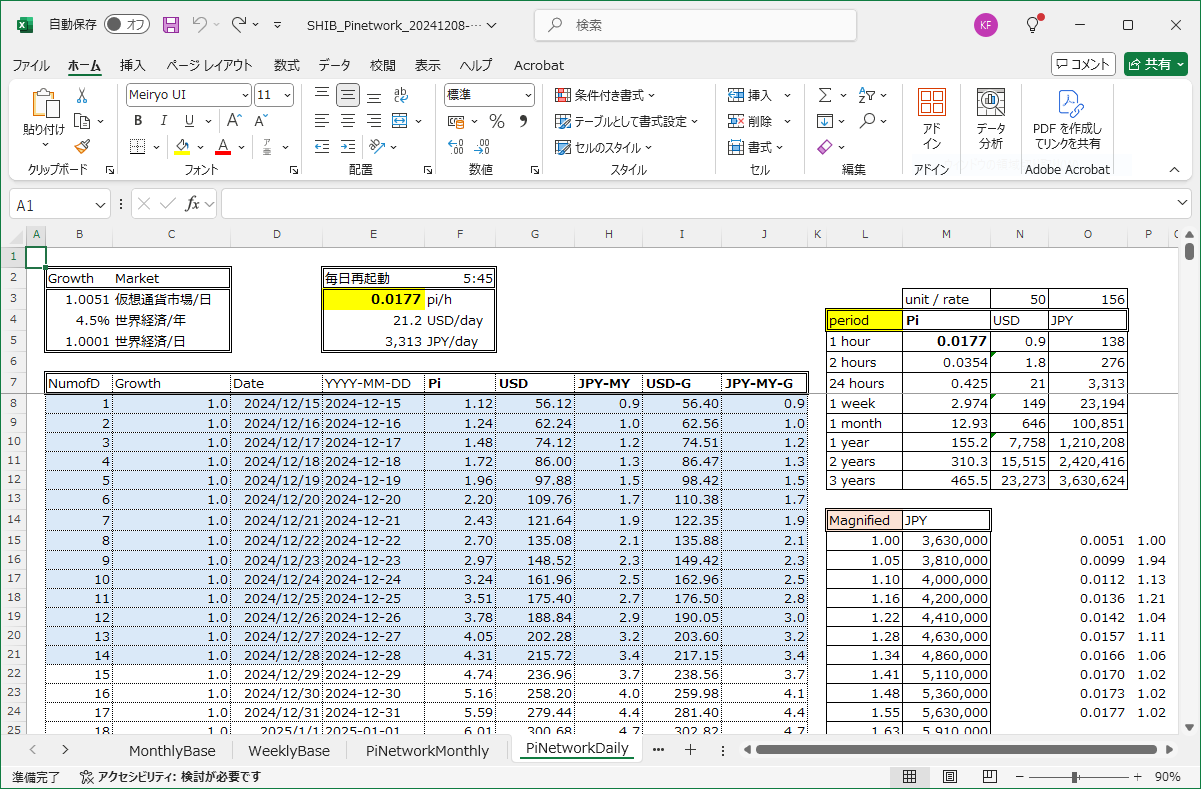This screenshot has width=1201, height=789.
Task: Switch to the 数式 ribbon tab
Action: point(287,65)
